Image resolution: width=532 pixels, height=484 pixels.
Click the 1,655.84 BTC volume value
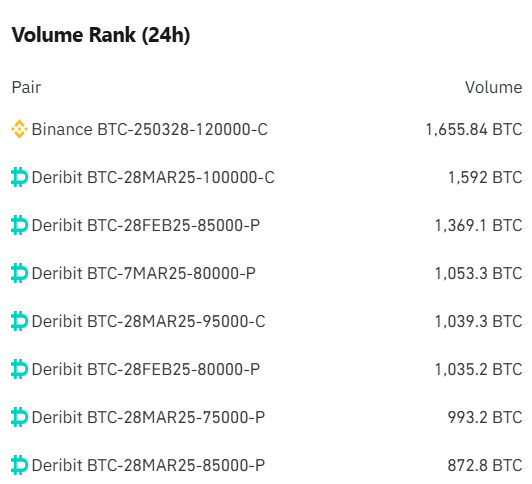tap(474, 129)
